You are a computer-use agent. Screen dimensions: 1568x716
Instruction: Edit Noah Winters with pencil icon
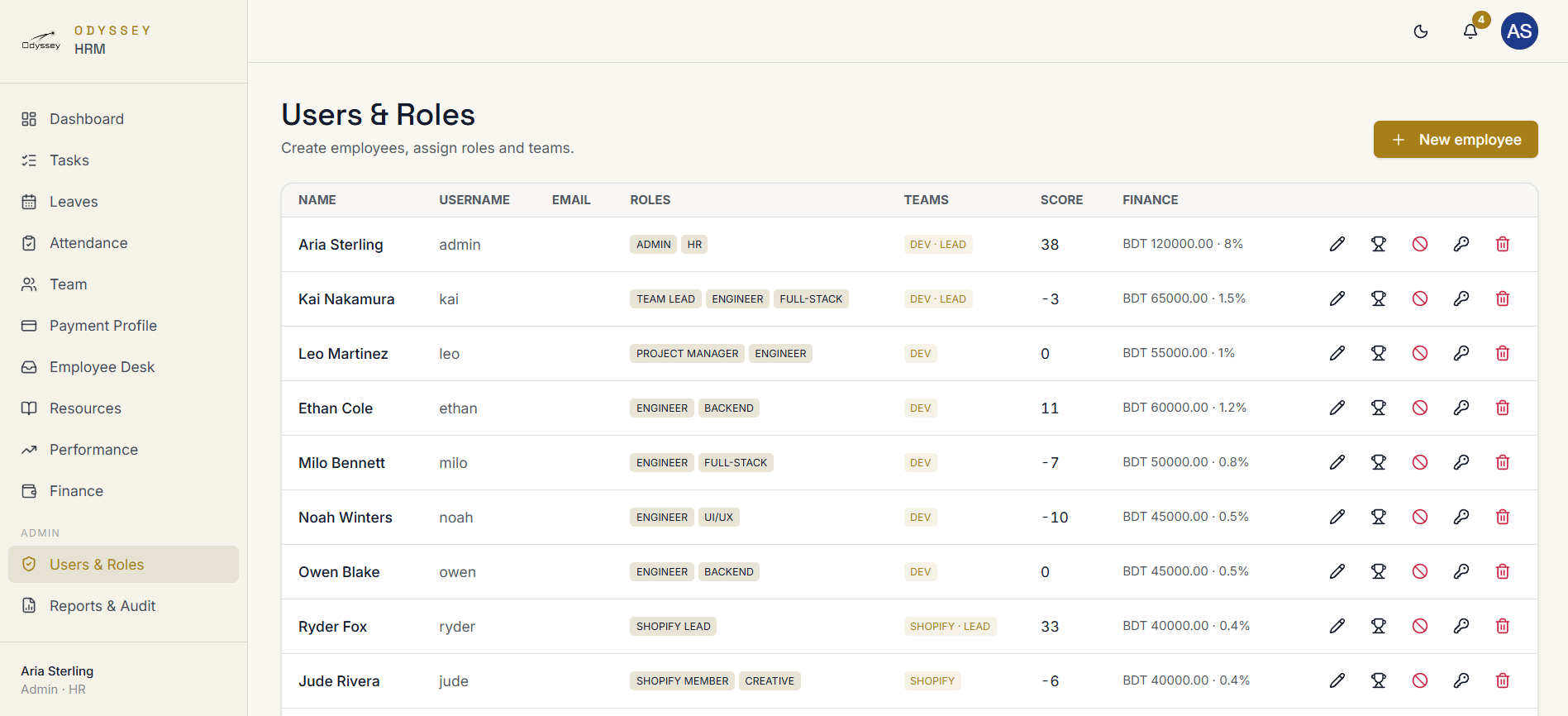1337,517
